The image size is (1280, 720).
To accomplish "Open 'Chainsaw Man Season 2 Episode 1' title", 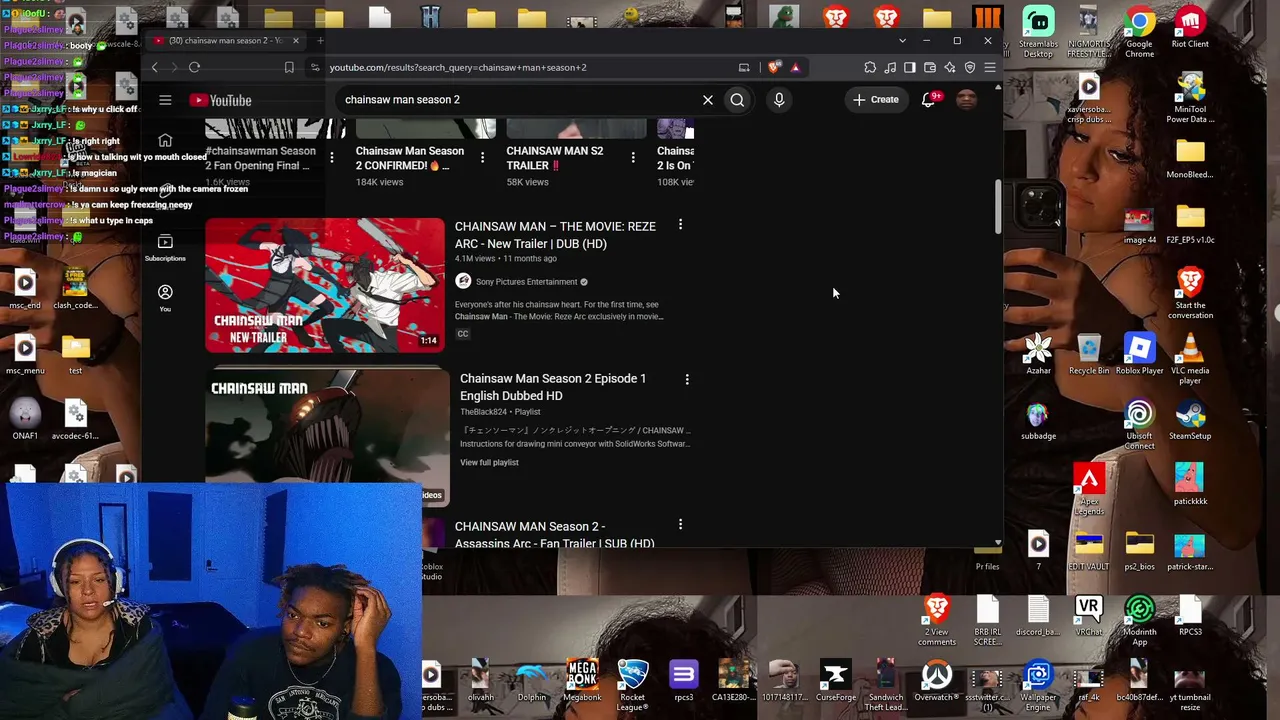I will coord(553,387).
